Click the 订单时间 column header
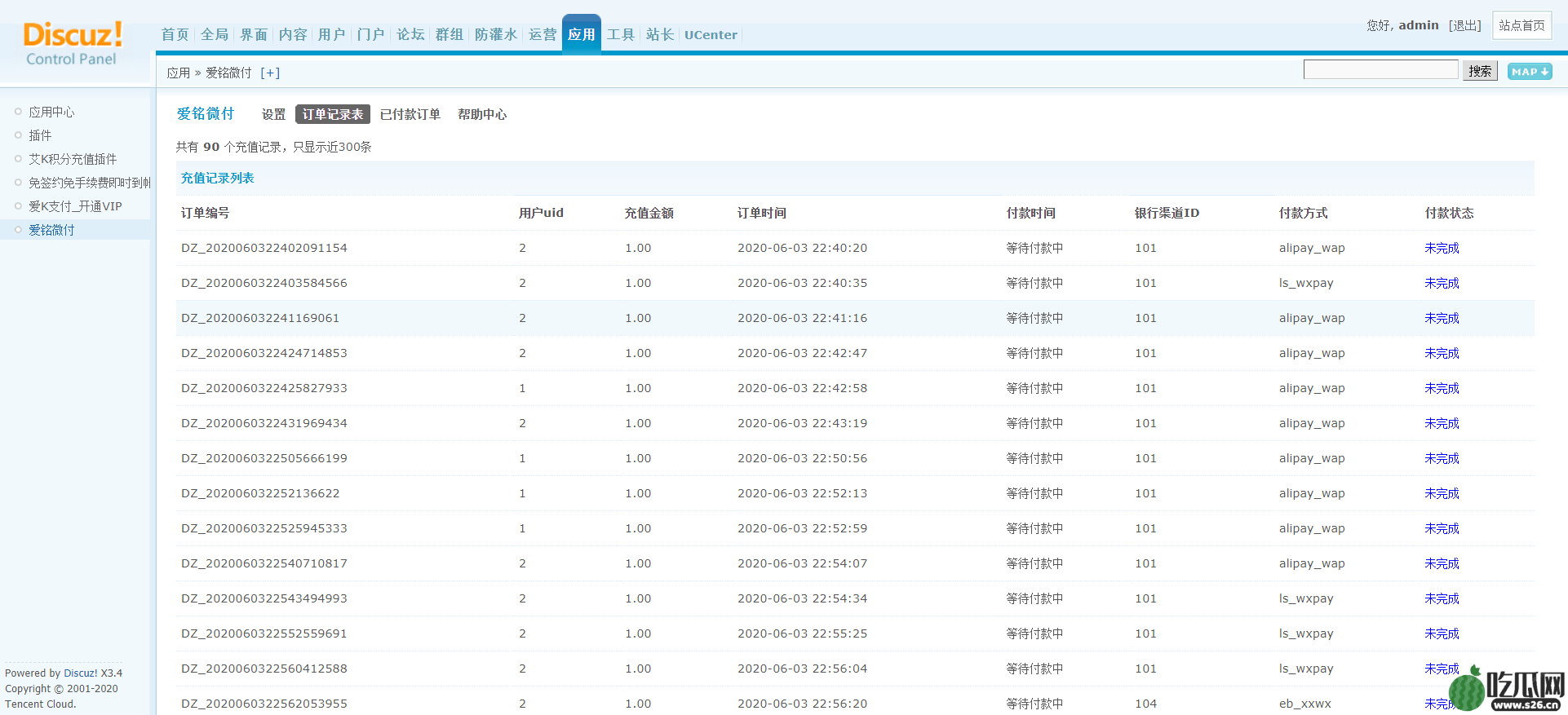The height and width of the screenshot is (715, 1568). pos(762,213)
